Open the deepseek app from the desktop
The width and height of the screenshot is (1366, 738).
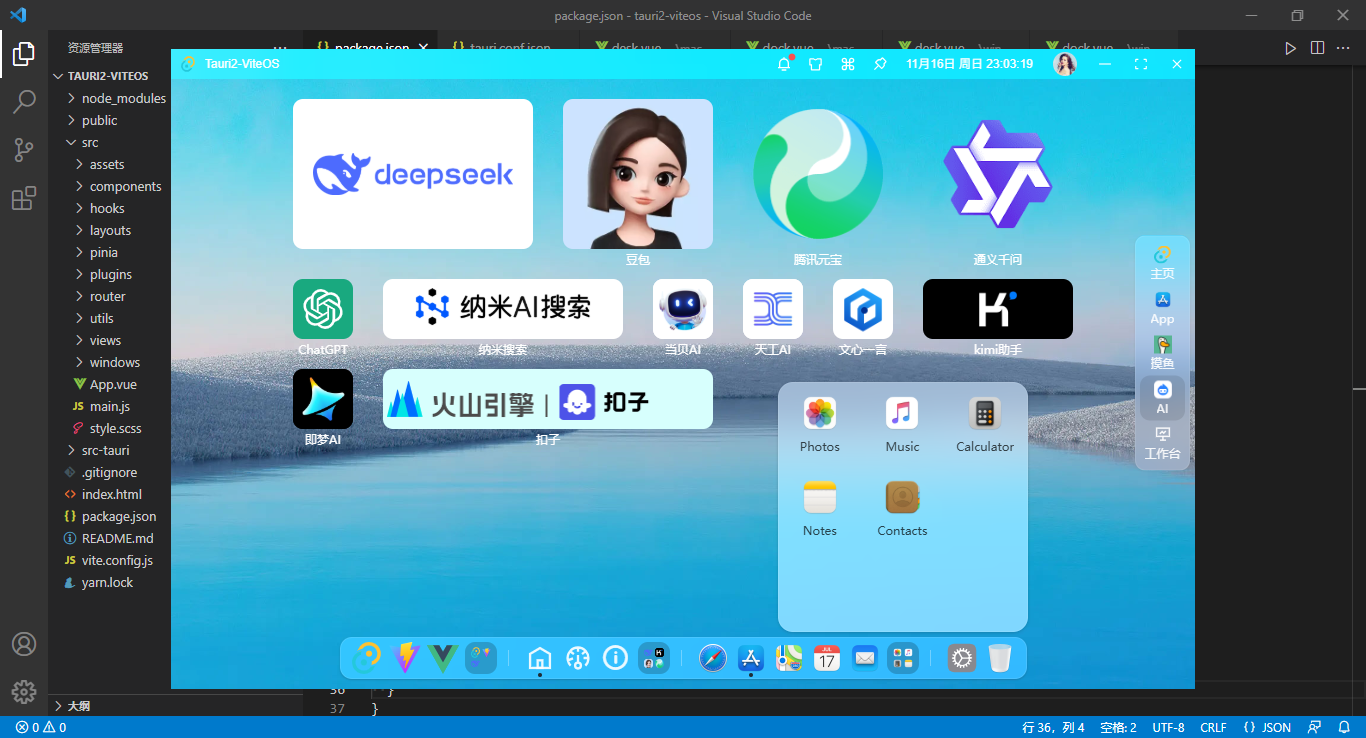(413, 173)
